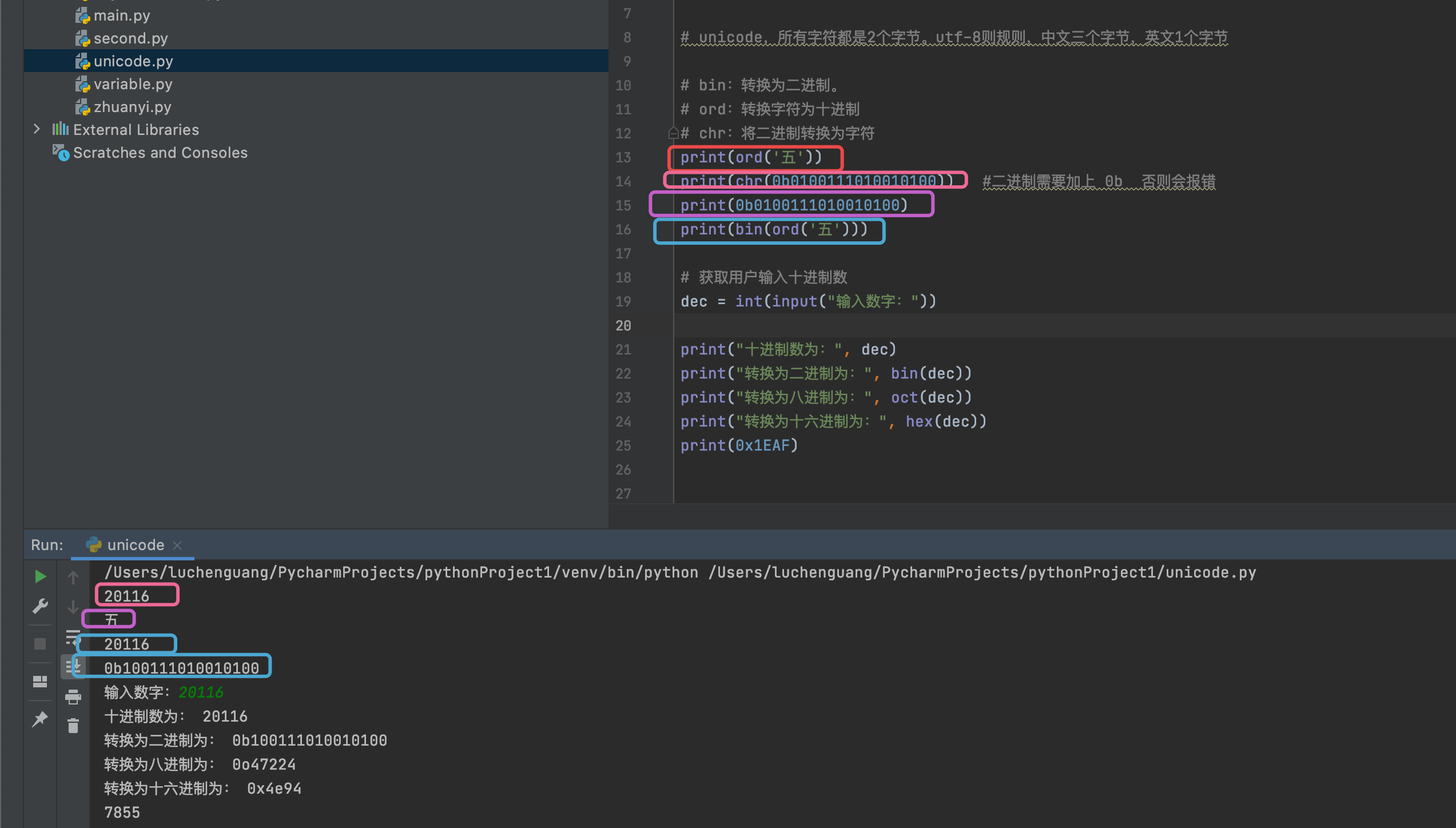
Task: Clear console with trash icon
Action: tap(73, 726)
